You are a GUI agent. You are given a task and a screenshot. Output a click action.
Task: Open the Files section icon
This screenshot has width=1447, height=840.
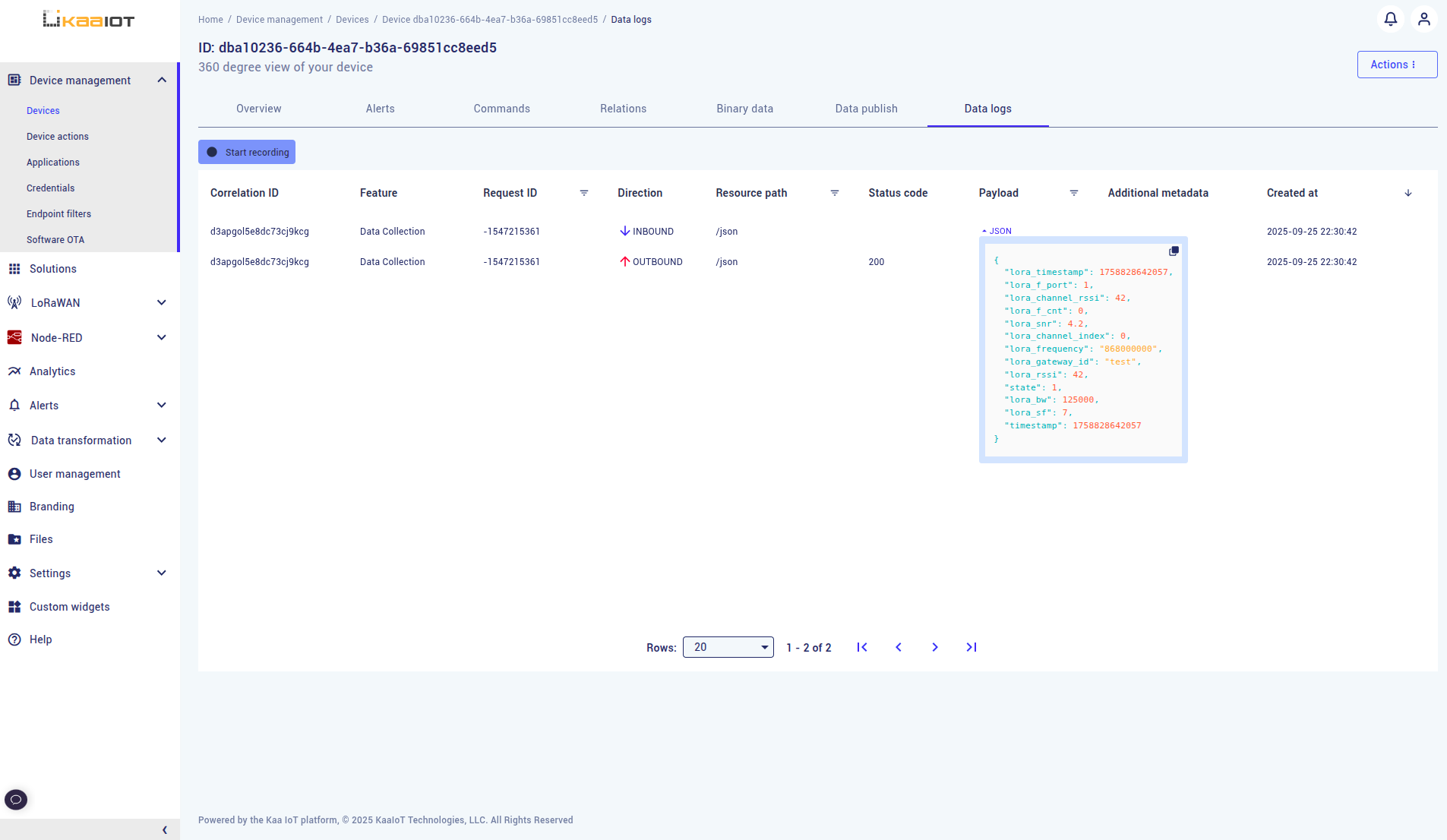pos(14,538)
